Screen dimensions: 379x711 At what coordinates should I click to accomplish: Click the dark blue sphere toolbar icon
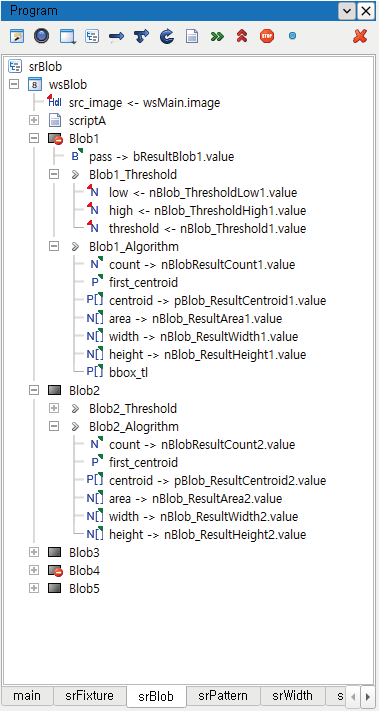tap(42, 36)
